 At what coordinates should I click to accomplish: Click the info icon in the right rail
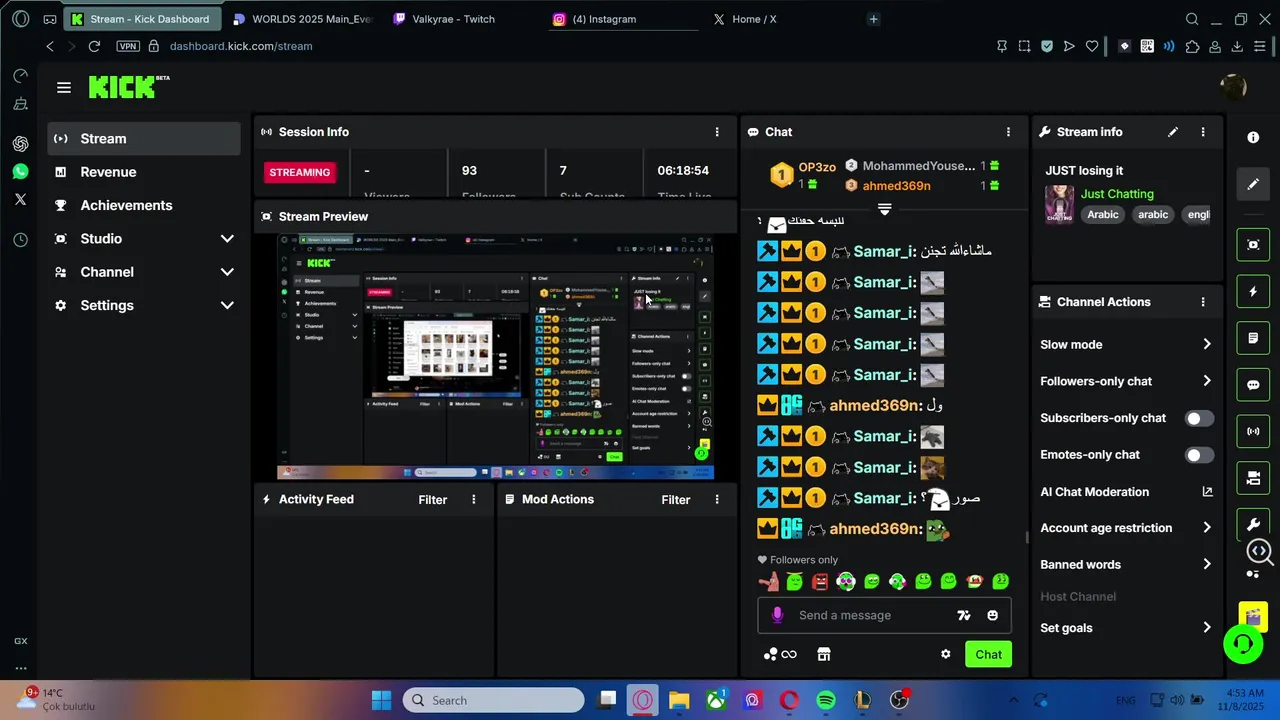point(1253,137)
